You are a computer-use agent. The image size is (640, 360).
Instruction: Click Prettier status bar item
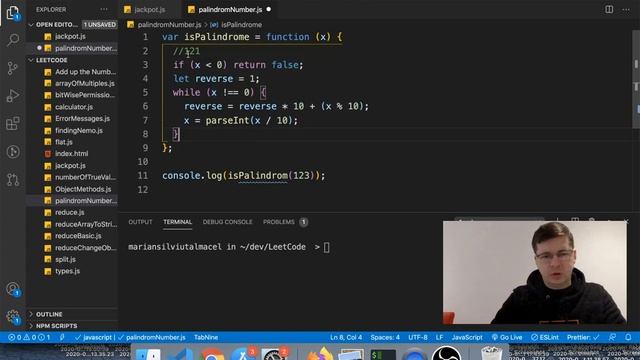583,337
